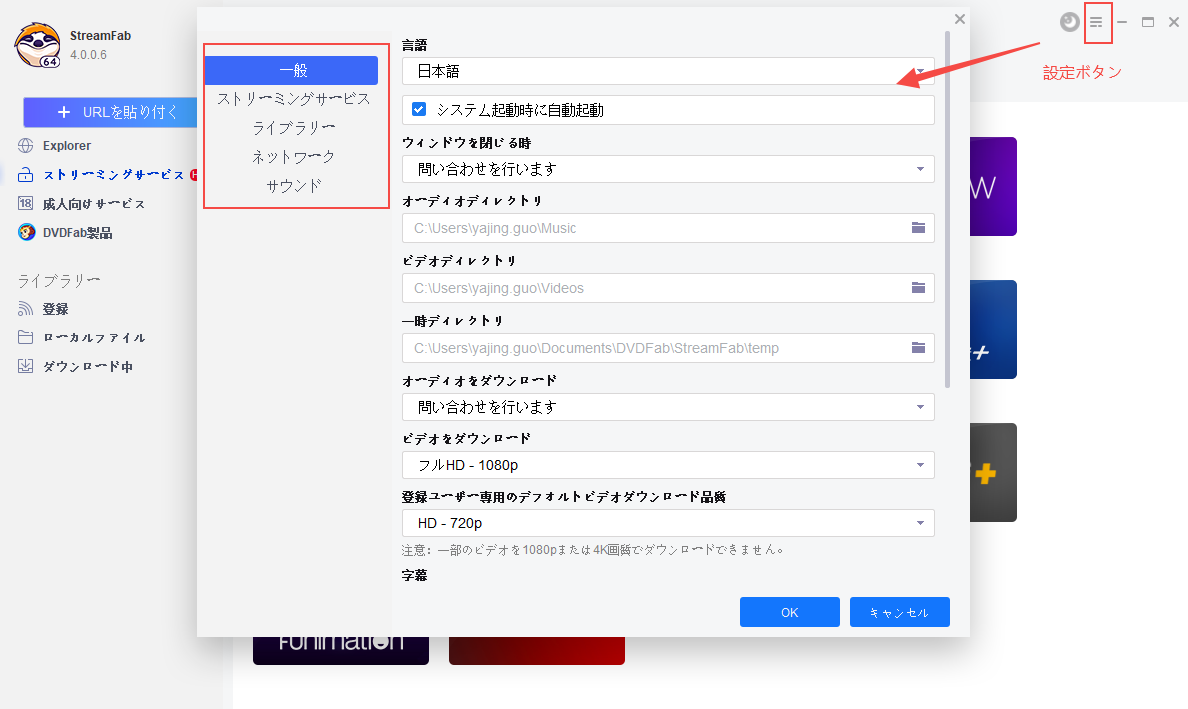This screenshot has height=709, width=1188.
Task: Open the HD - 720p default quality dropdown
Action: (x=667, y=523)
